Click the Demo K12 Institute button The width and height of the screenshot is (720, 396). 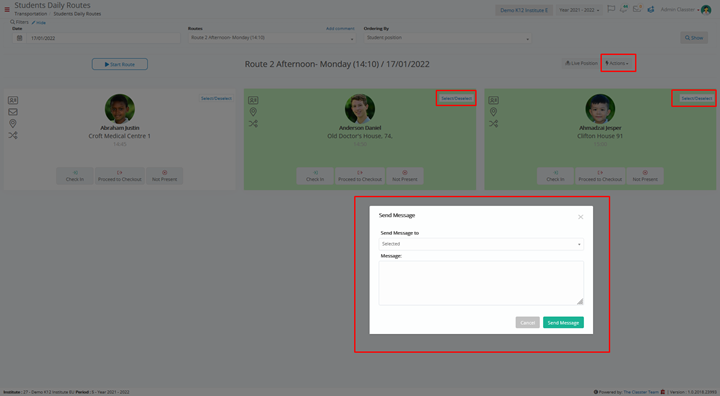point(524,10)
